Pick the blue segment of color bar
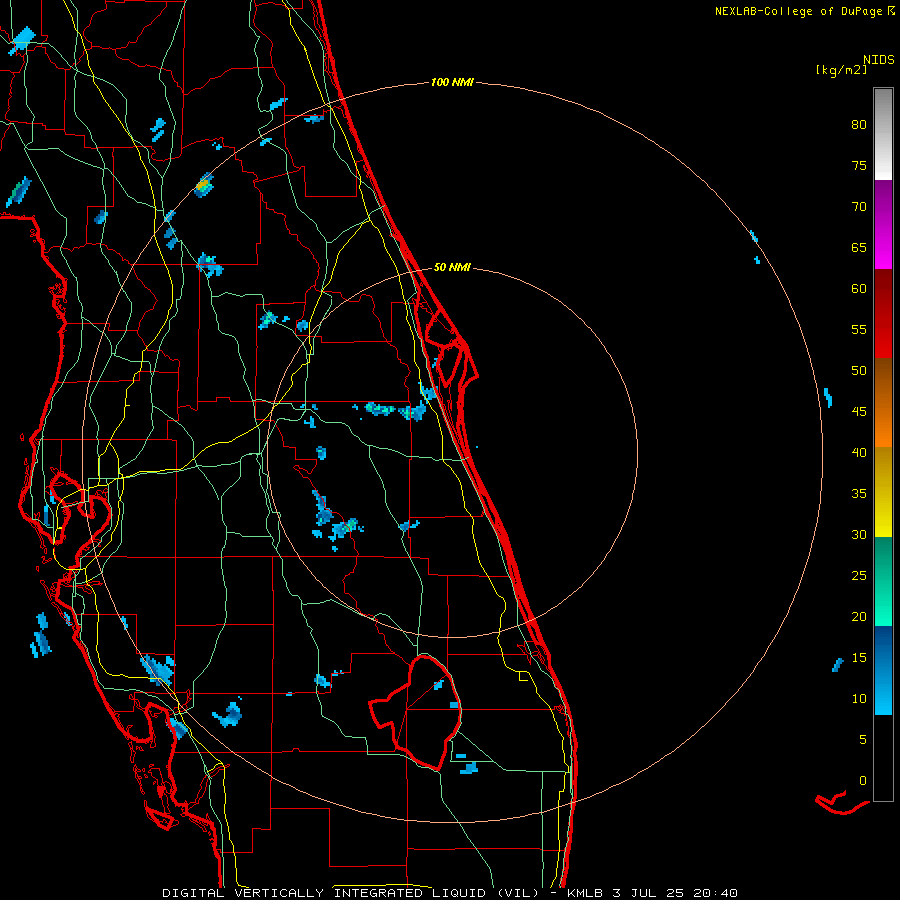Viewport: 900px width, 900px height. click(883, 670)
